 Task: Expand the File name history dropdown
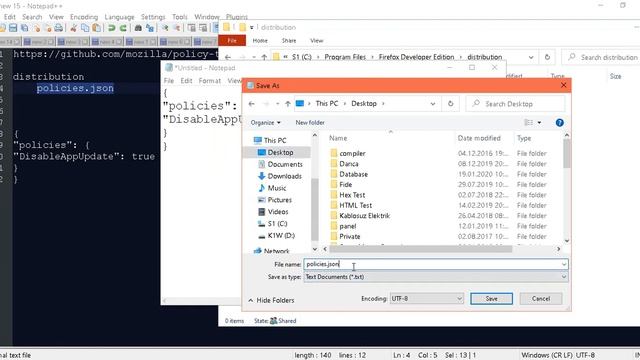(564, 264)
